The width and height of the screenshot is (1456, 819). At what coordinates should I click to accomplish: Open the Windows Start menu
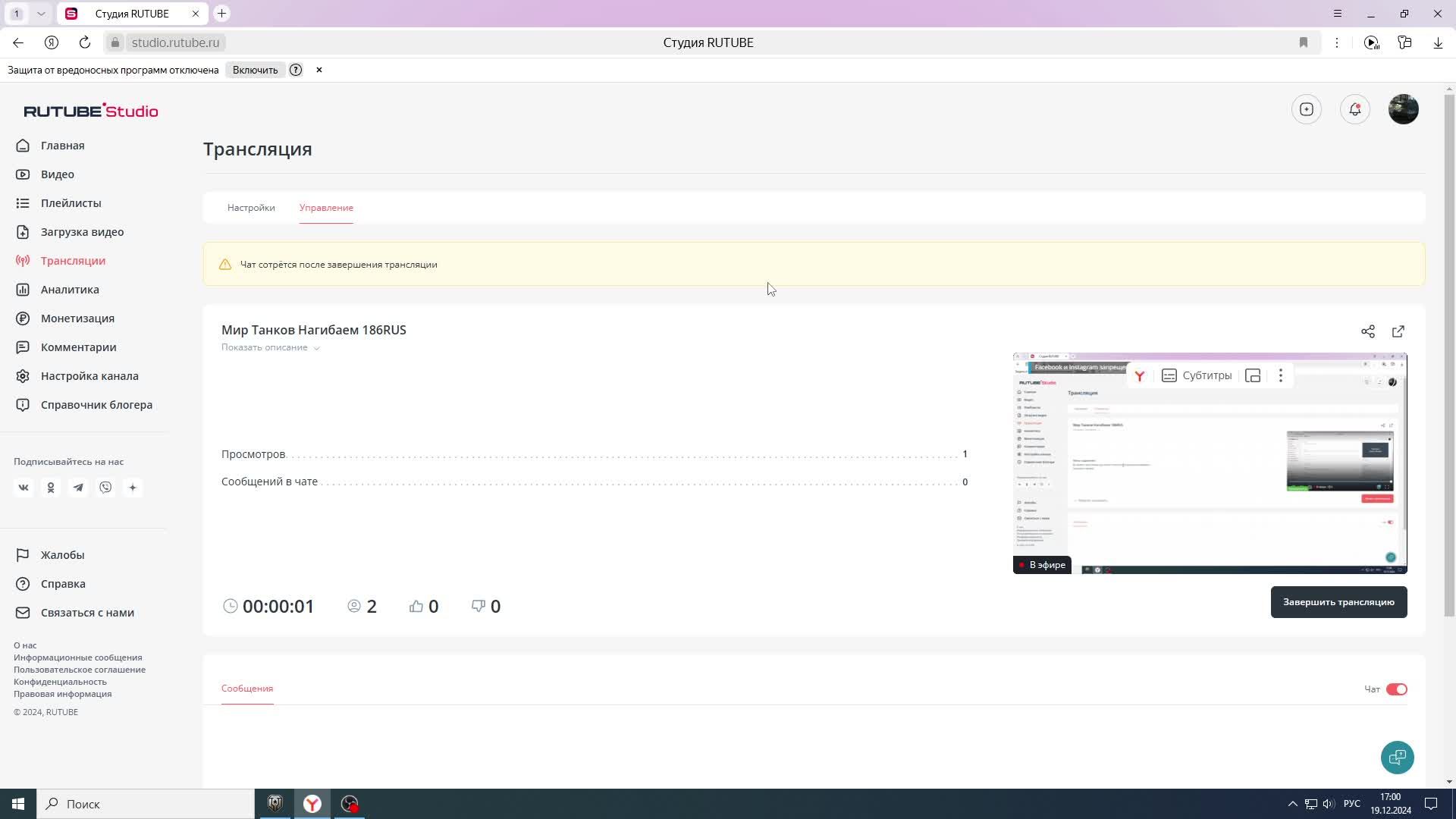pos(18,804)
